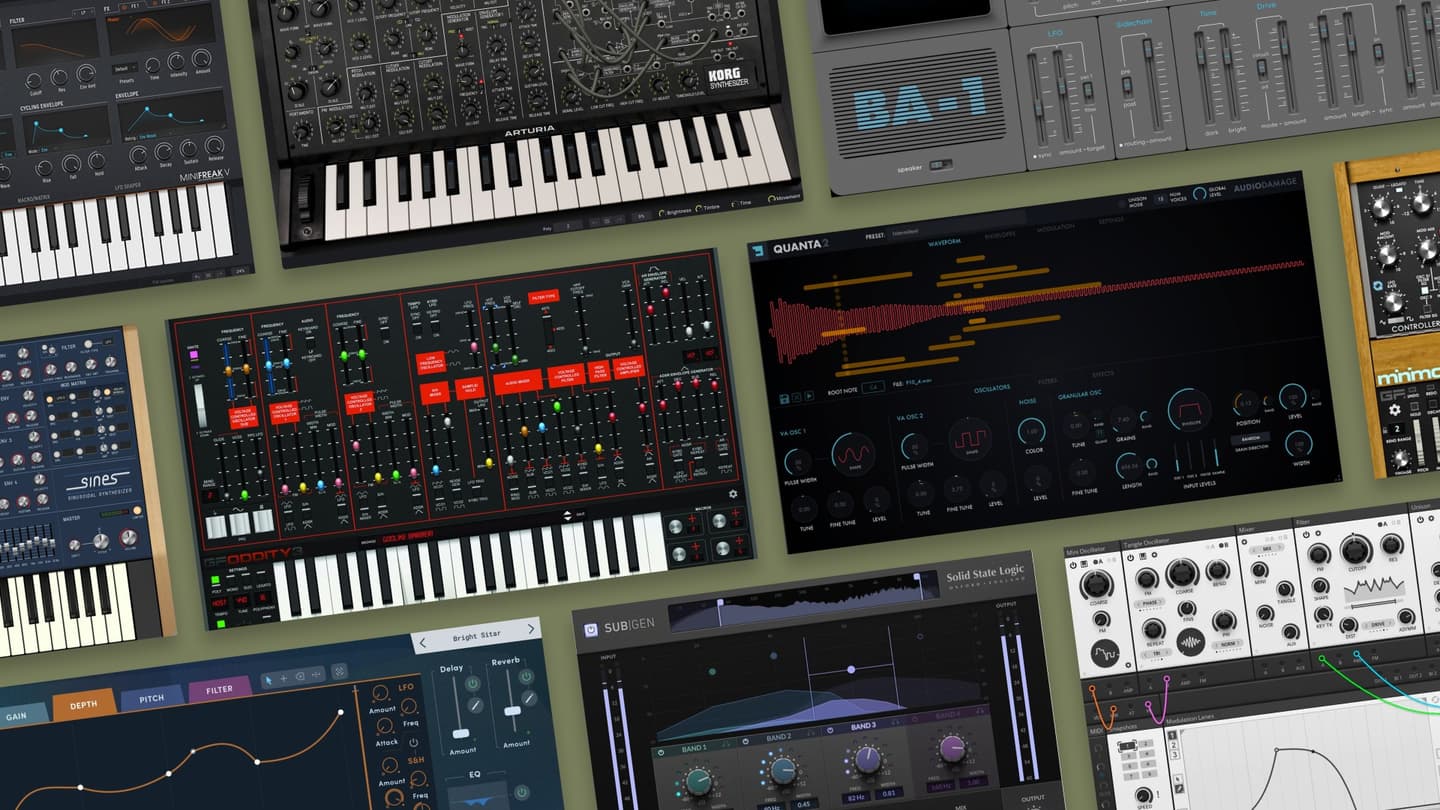Screen dimensions: 1440x810
Task: Open the settings gear in GForce Oddity3
Action: 733,494
